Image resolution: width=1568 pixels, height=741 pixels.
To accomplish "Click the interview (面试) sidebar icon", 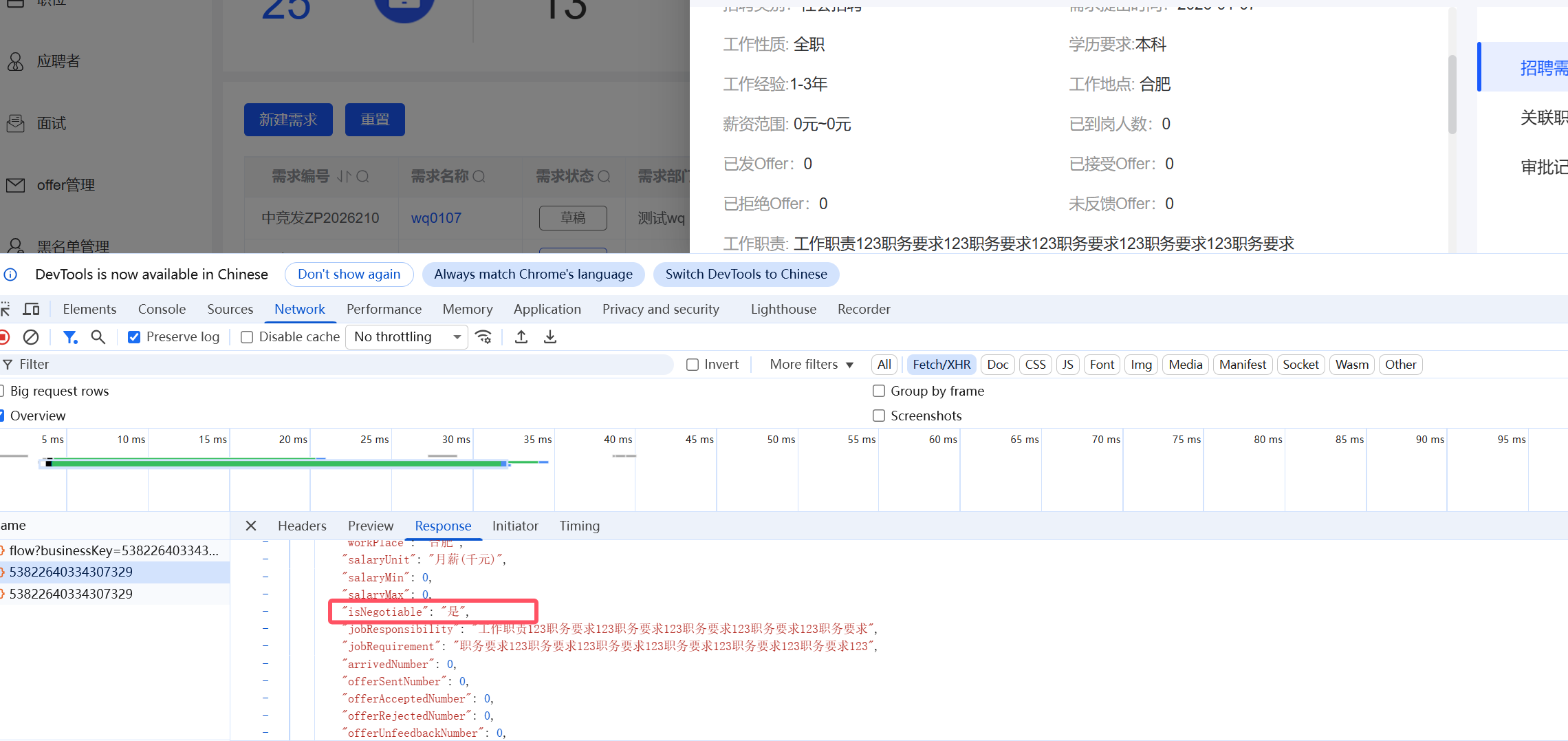I will coord(15,124).
